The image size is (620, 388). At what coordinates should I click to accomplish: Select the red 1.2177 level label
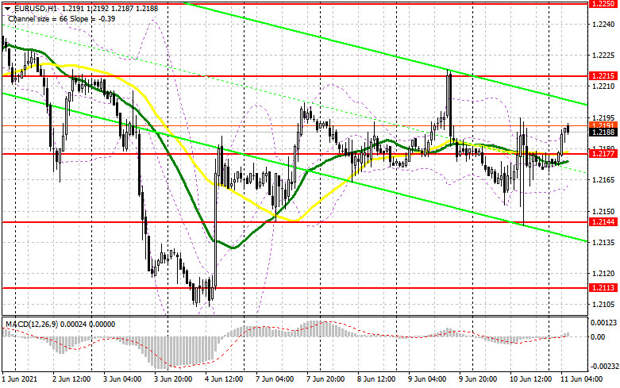coord(603,154)
